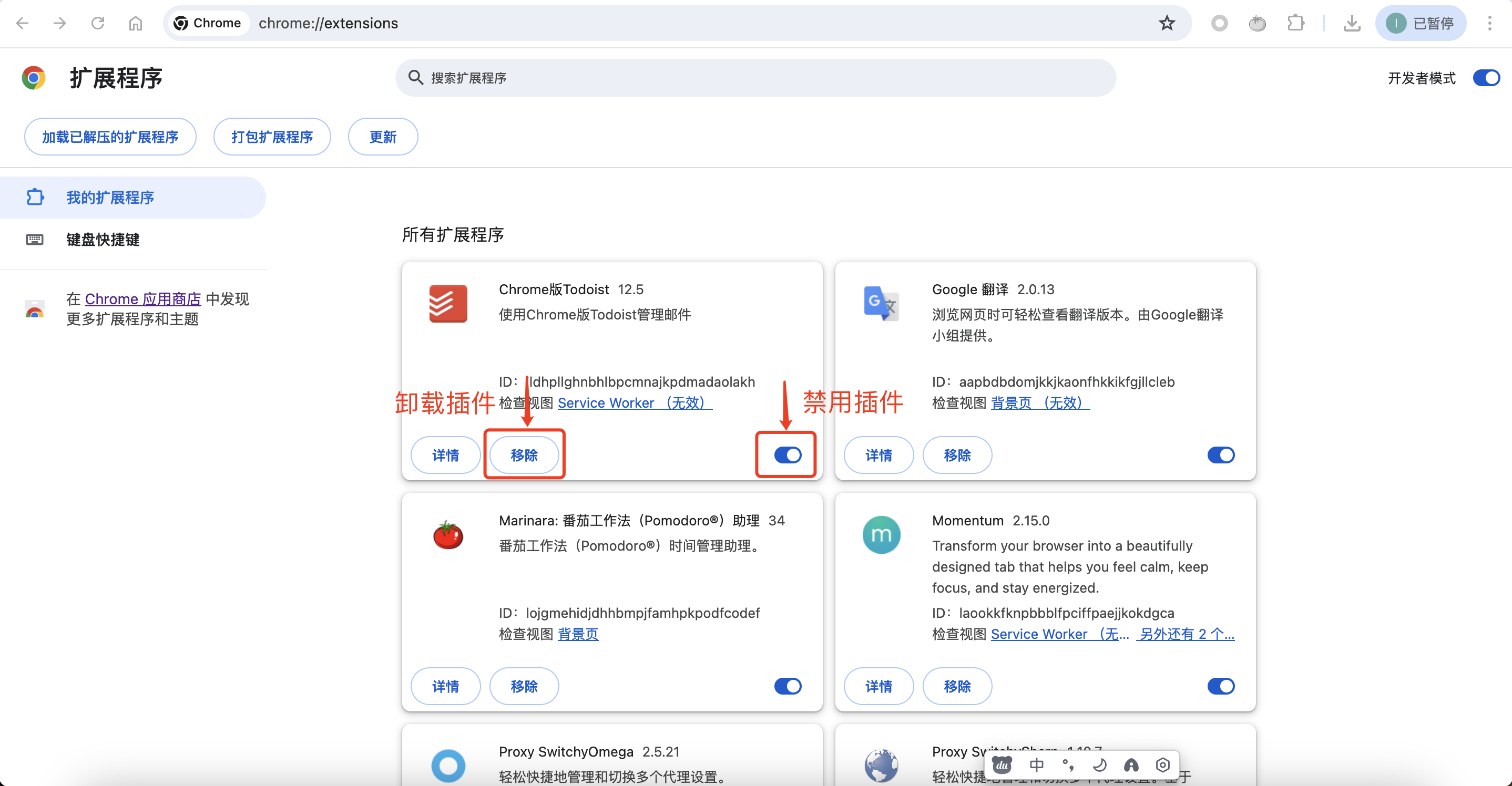The width and height of the screenshot is (1512, 786).
Task: Click the Google 翻译 extension icon
Action: tap(881, 303)
